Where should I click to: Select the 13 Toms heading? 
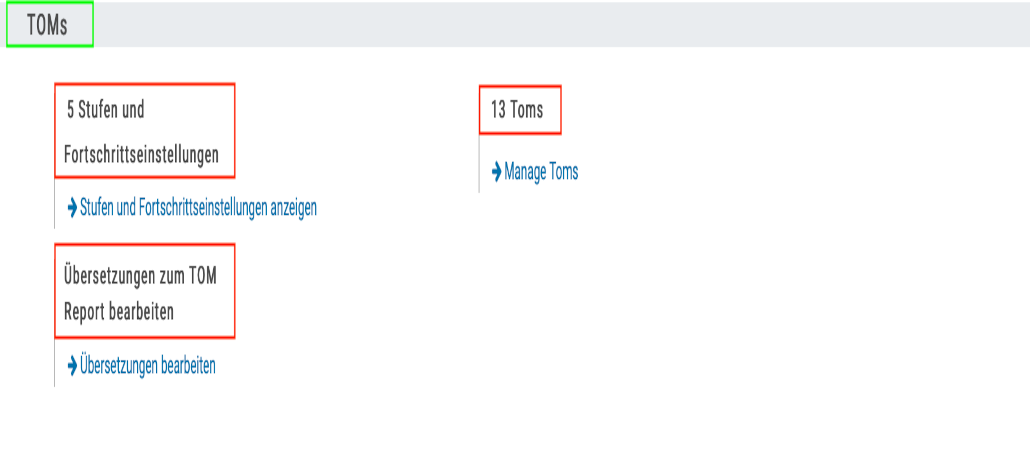click(x=519, y=110)
